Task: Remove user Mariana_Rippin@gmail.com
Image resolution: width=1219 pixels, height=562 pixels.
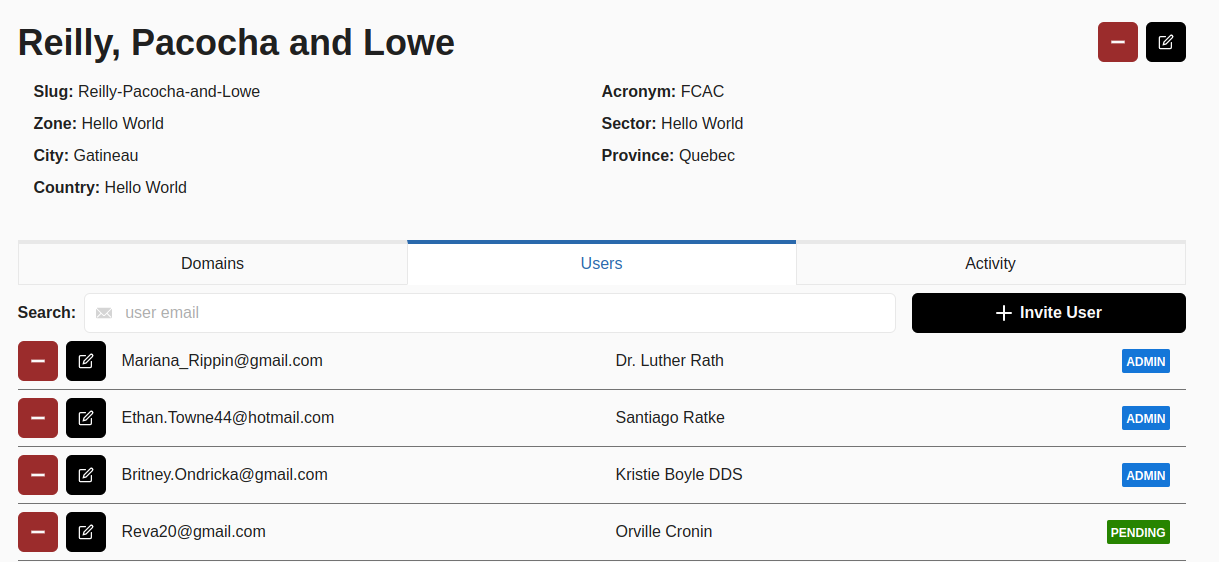Action: pyautogui.click(x=38, y=361)
